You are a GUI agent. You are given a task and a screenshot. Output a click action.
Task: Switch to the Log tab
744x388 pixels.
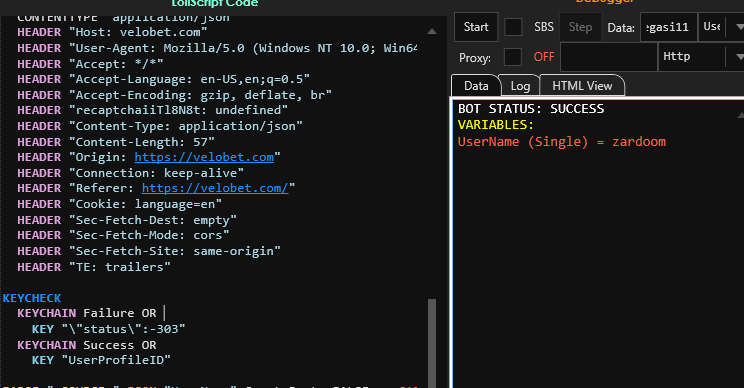pyautogui.click(x=520, y=86)
